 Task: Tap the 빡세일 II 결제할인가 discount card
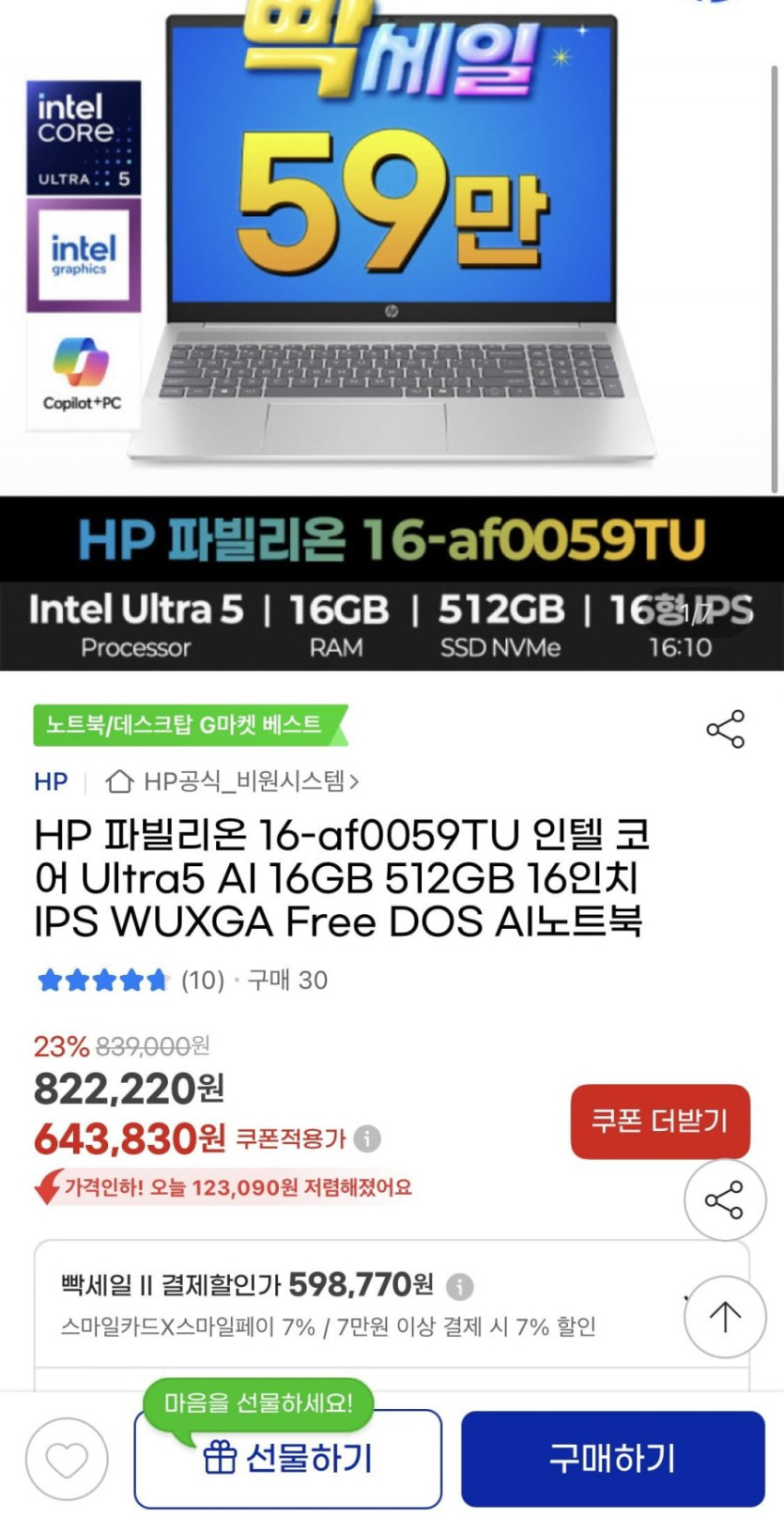[x=392, y=1305]
